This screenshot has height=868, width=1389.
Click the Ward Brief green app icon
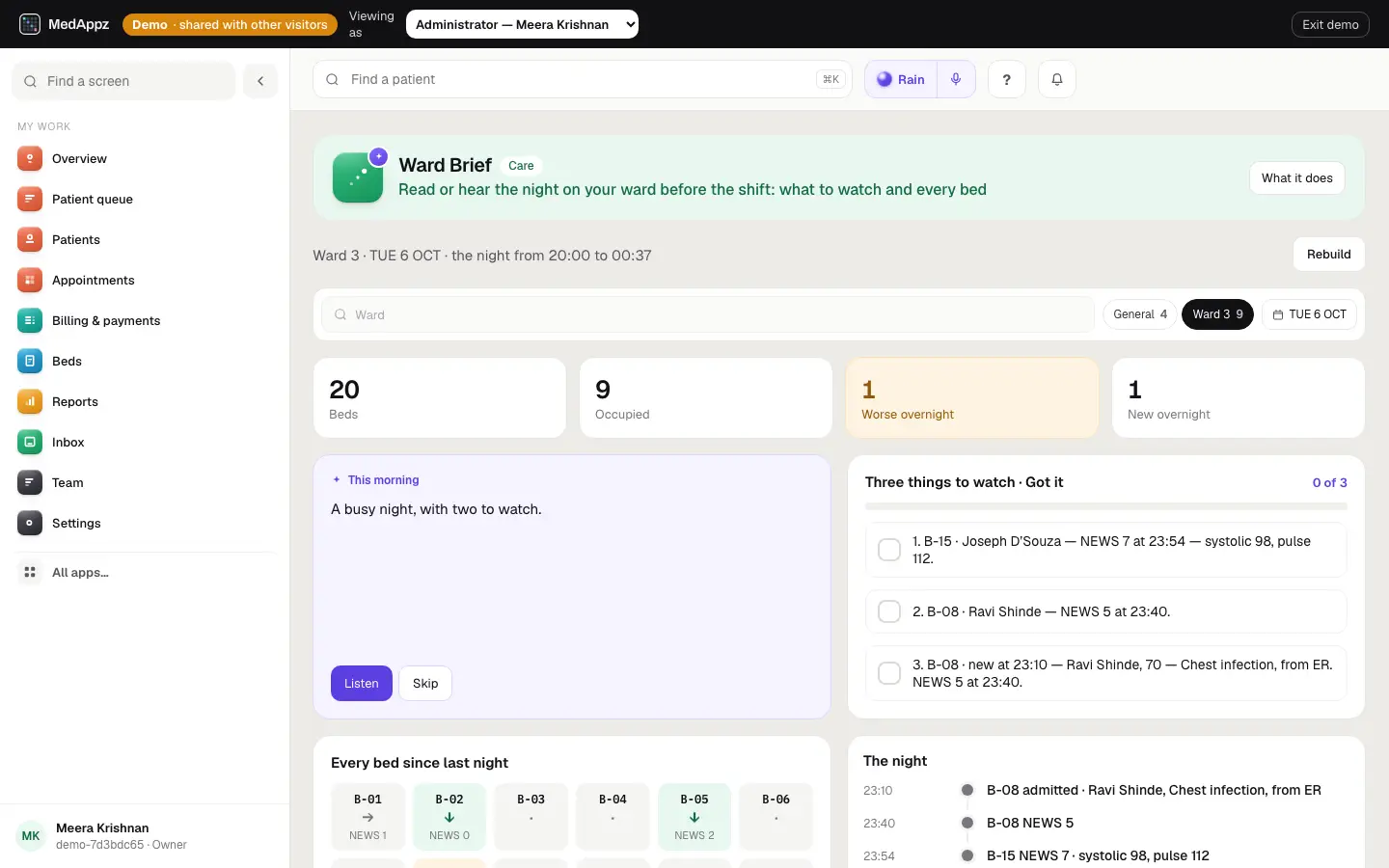click(x=358, y=177)
